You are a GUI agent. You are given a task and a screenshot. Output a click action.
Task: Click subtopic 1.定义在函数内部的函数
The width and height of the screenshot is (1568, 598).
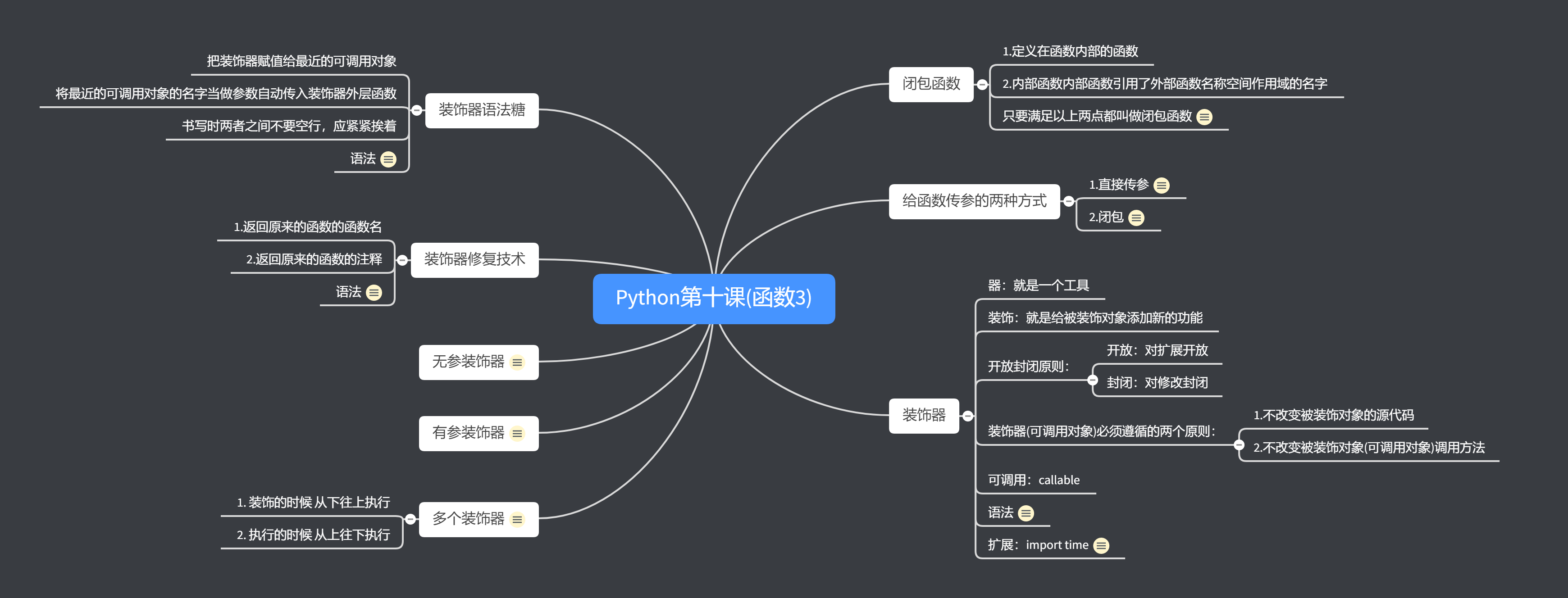click(1070, 52)
